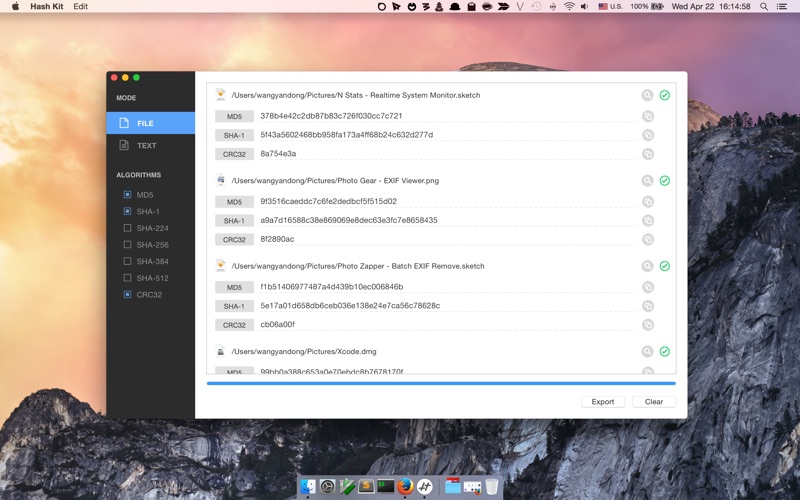Click the blue progress bar
The width and height of the screenshot is (800, 500).
point(441,383)
